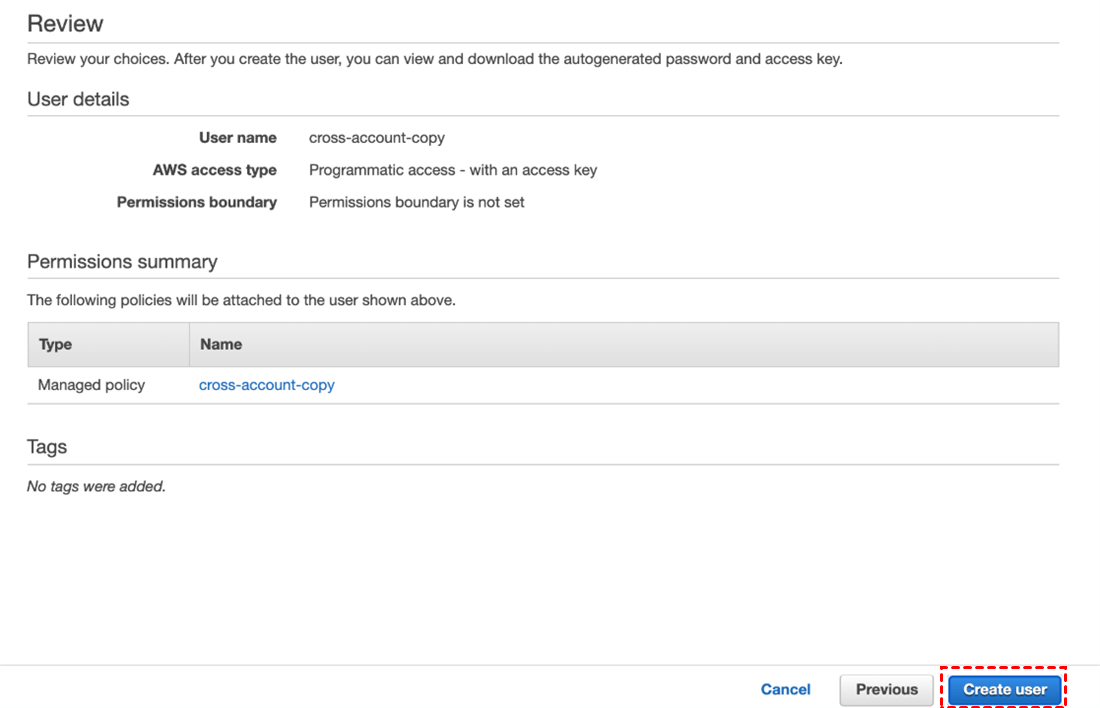Go back with the Previous button
The width and height of the screenshot is (1100, 708).
[886, 689]
